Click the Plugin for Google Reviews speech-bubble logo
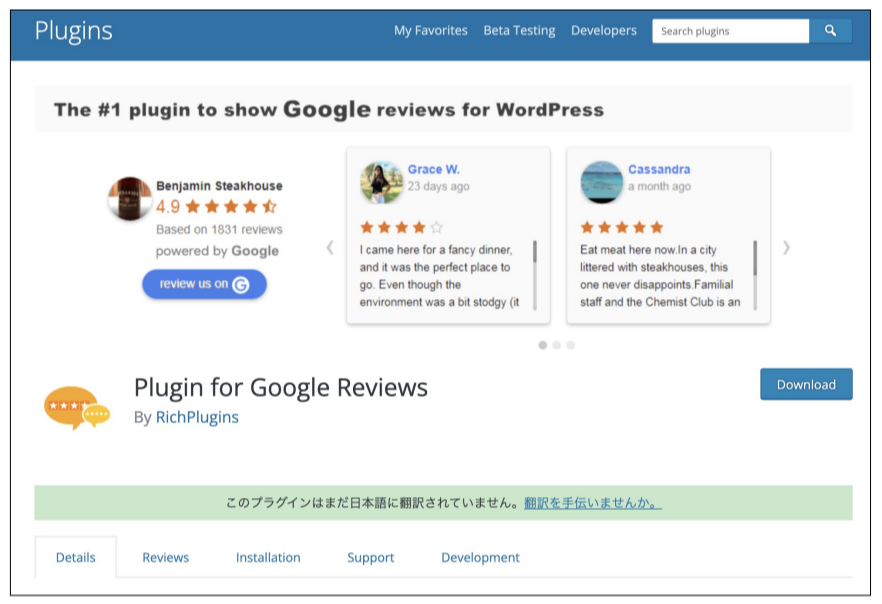The height and width of the screenshot is (604, 882). pyautogui.click(x=77, y=408)
